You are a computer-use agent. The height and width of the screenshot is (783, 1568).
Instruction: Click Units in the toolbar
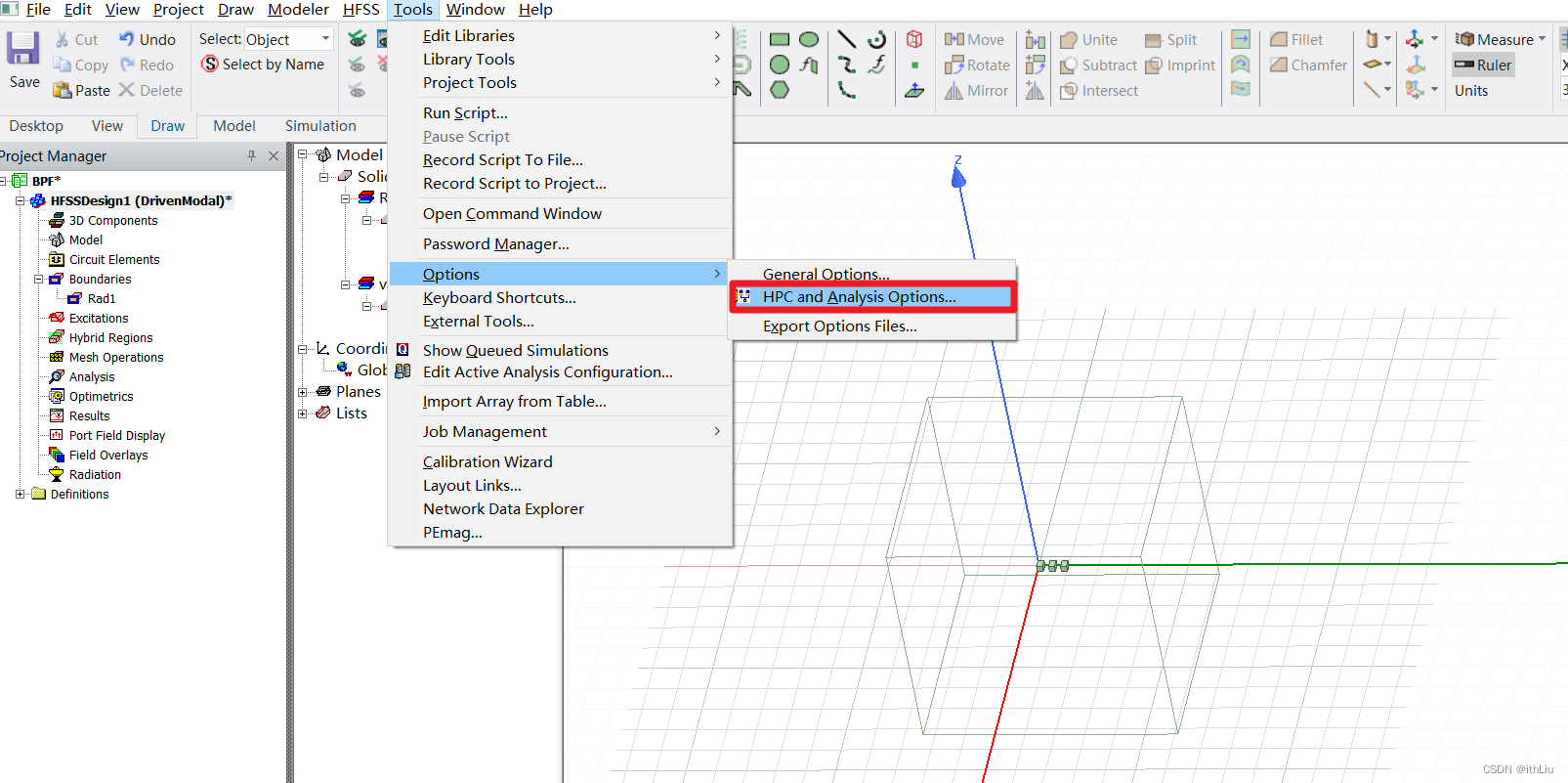click(1471, 90)
